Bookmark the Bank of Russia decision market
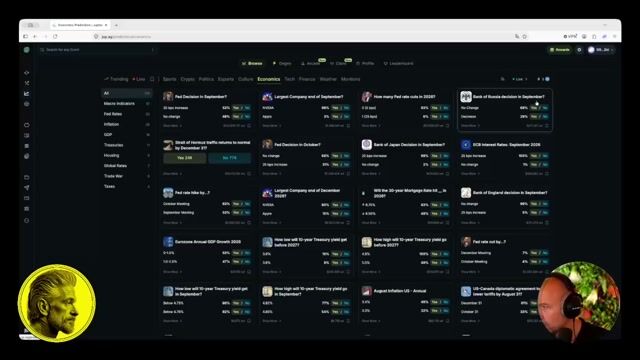Image resolution: width=640 pixels, height=360 pixels. (547, 126)
